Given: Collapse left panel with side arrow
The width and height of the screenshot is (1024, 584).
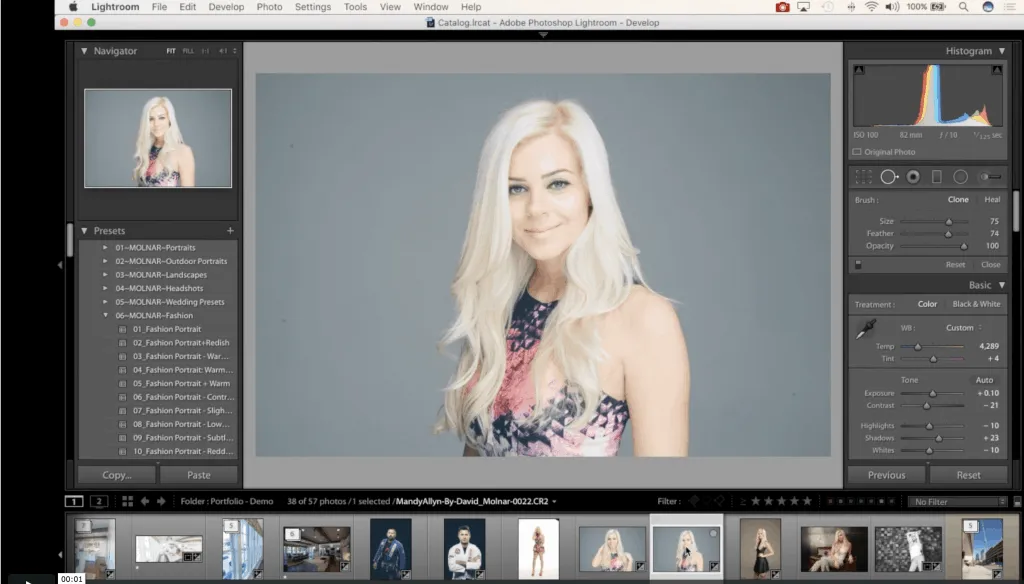Looking at the screenshot, I should point(60,265).
